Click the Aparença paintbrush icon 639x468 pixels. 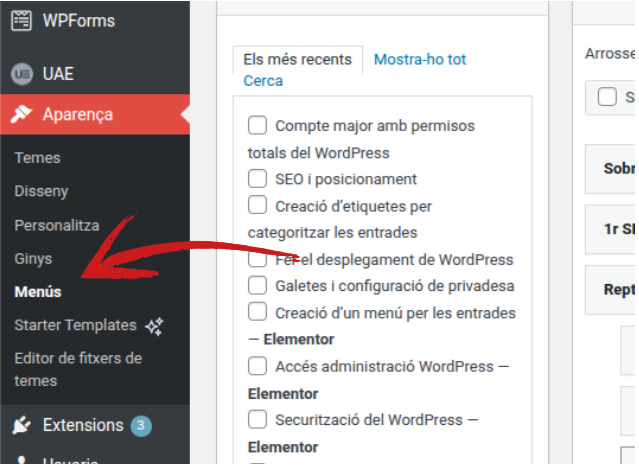click(21, 114)
